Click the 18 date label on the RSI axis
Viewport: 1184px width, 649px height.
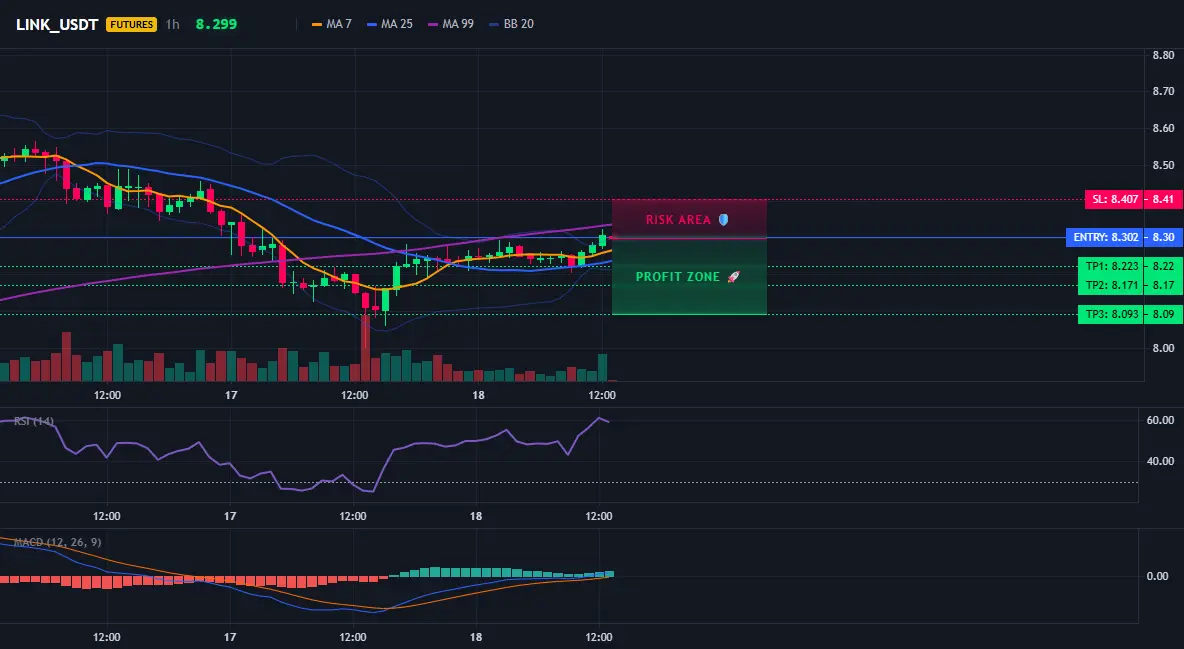click(x=476, y=516)
